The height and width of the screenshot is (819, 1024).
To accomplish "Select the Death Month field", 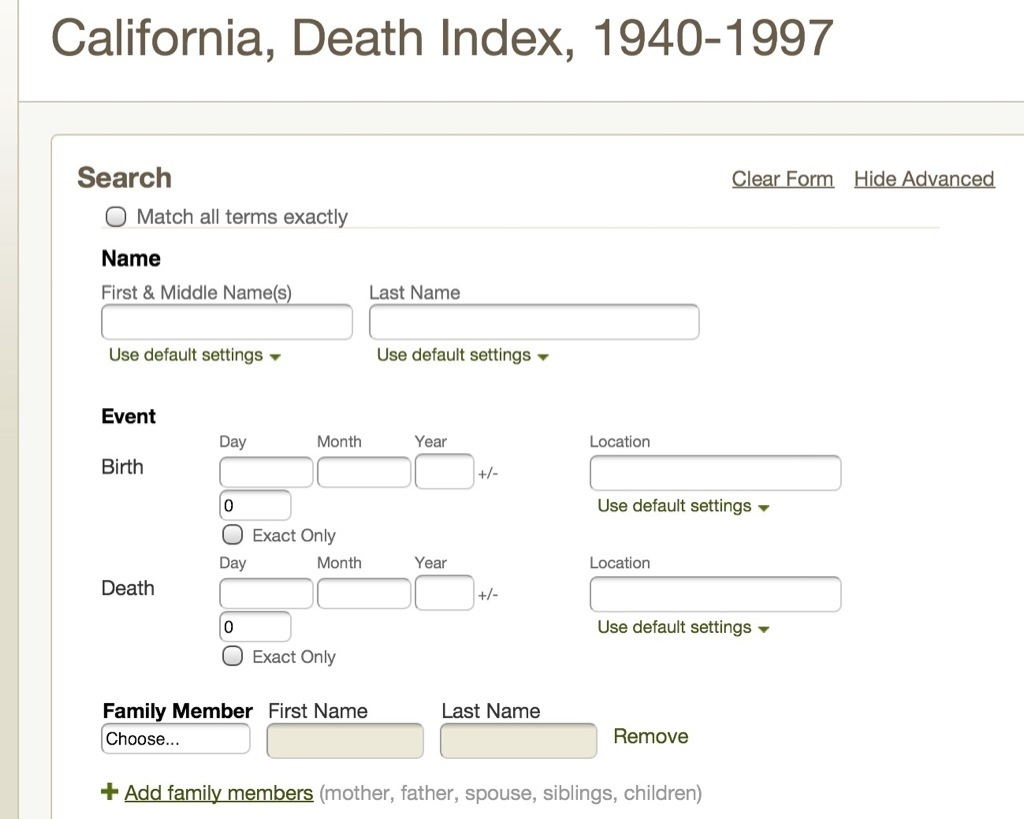I will click(364, 593).
